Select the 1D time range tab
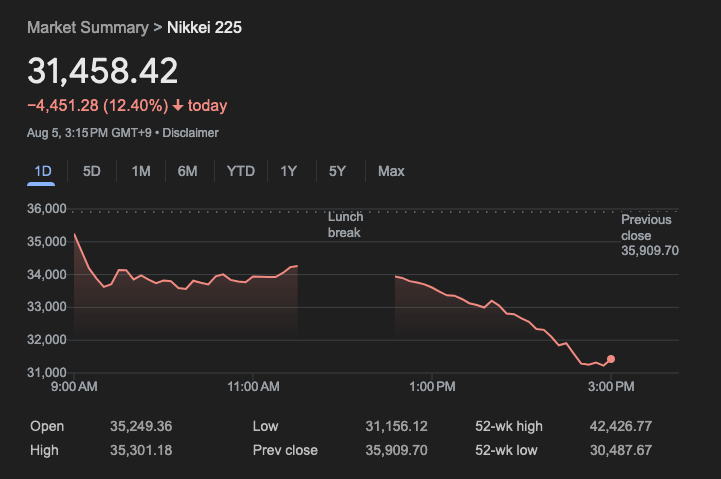The height and width of the screenshot is (479, 721). tap(43, 171)
